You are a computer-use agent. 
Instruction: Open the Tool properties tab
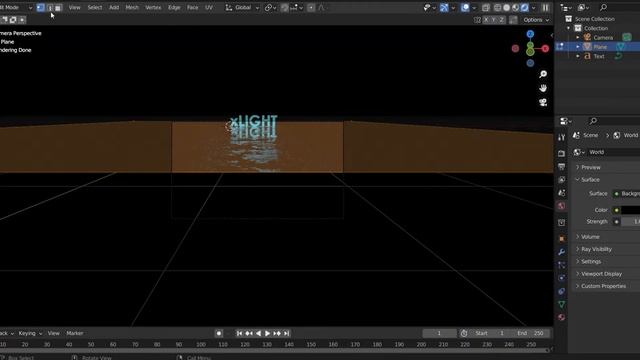tap(562, 137)
